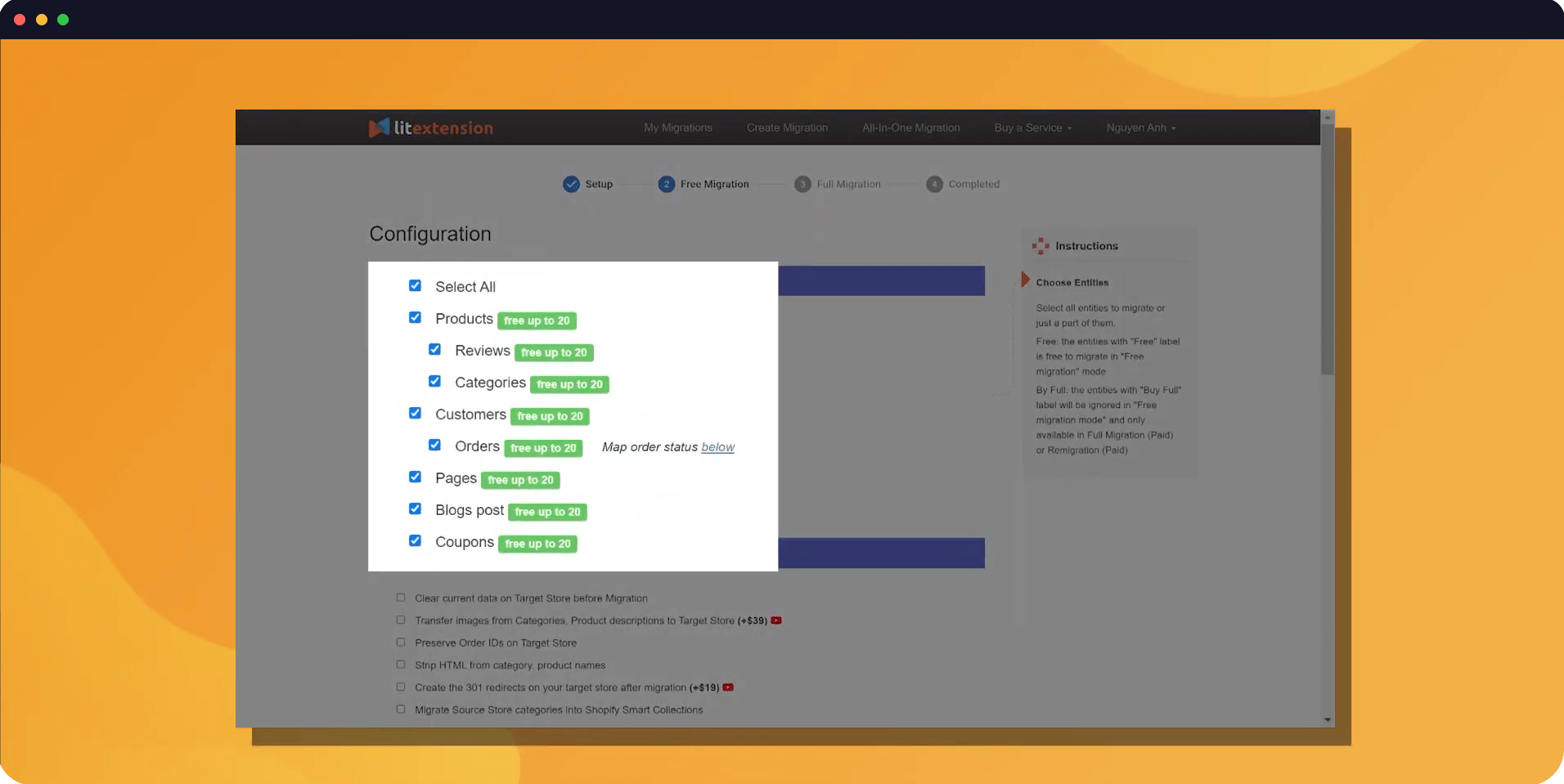Screen dimensions: 1564x784
Task: Enable Transfer images from Categories option
Action: click(401, 620)
